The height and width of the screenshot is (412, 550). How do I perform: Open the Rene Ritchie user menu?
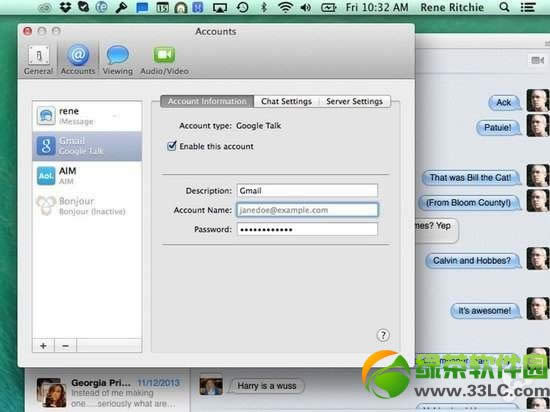point(452,7)
